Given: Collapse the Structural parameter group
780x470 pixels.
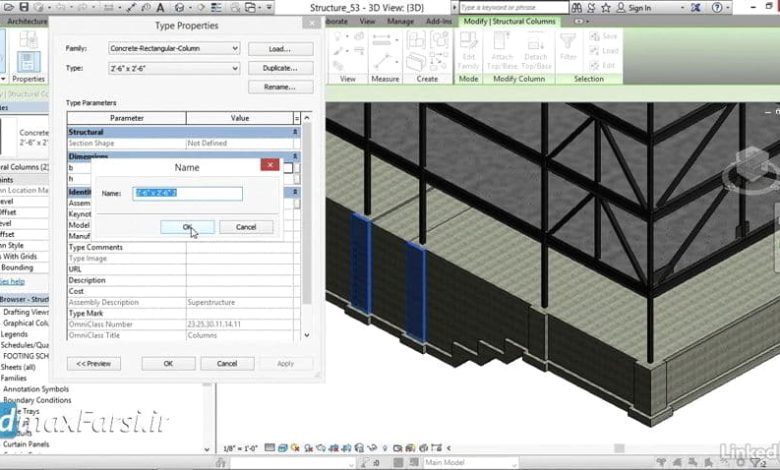Looking at the screenshot, I should [x=295, y=132].
